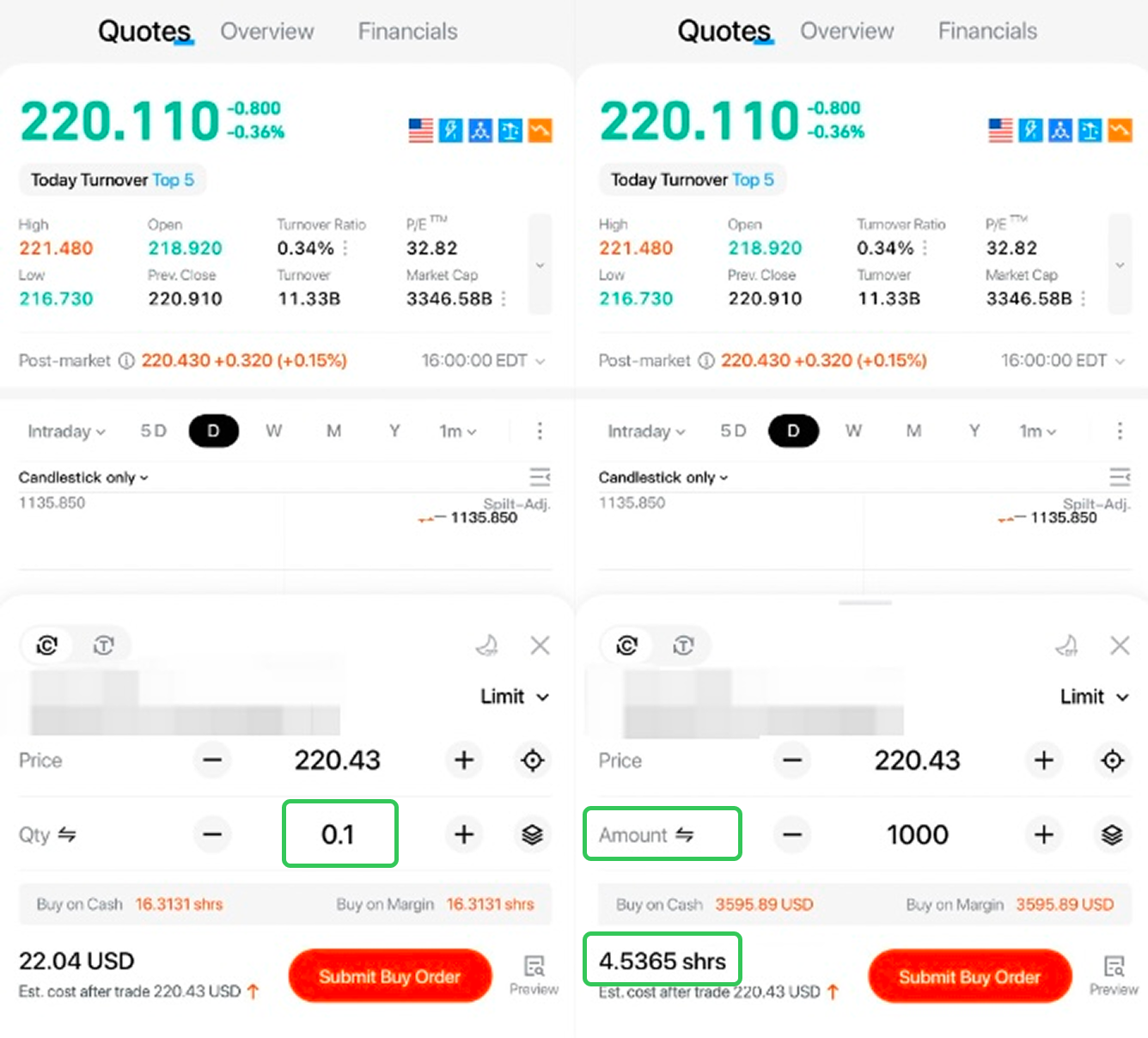This screenshot has height=1038, width=1148.
Task: Expand the Candlestick only dropdown in right panel
Action: click(x=663, y=478)
